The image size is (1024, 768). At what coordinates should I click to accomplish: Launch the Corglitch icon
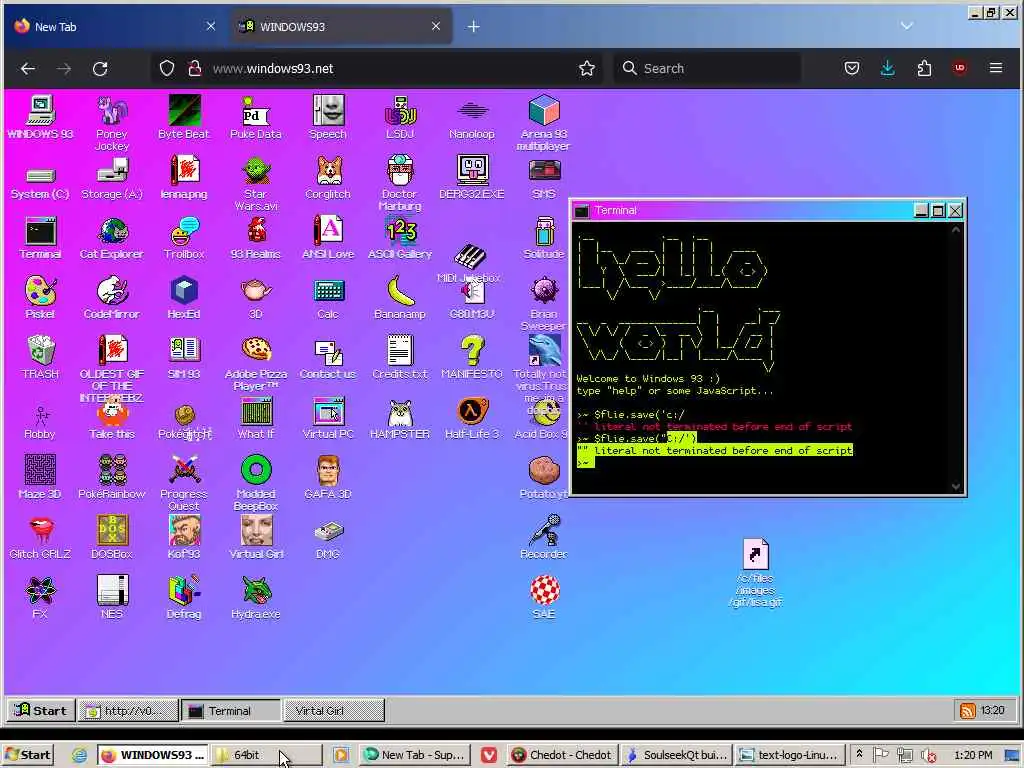(x=328, y=177)
